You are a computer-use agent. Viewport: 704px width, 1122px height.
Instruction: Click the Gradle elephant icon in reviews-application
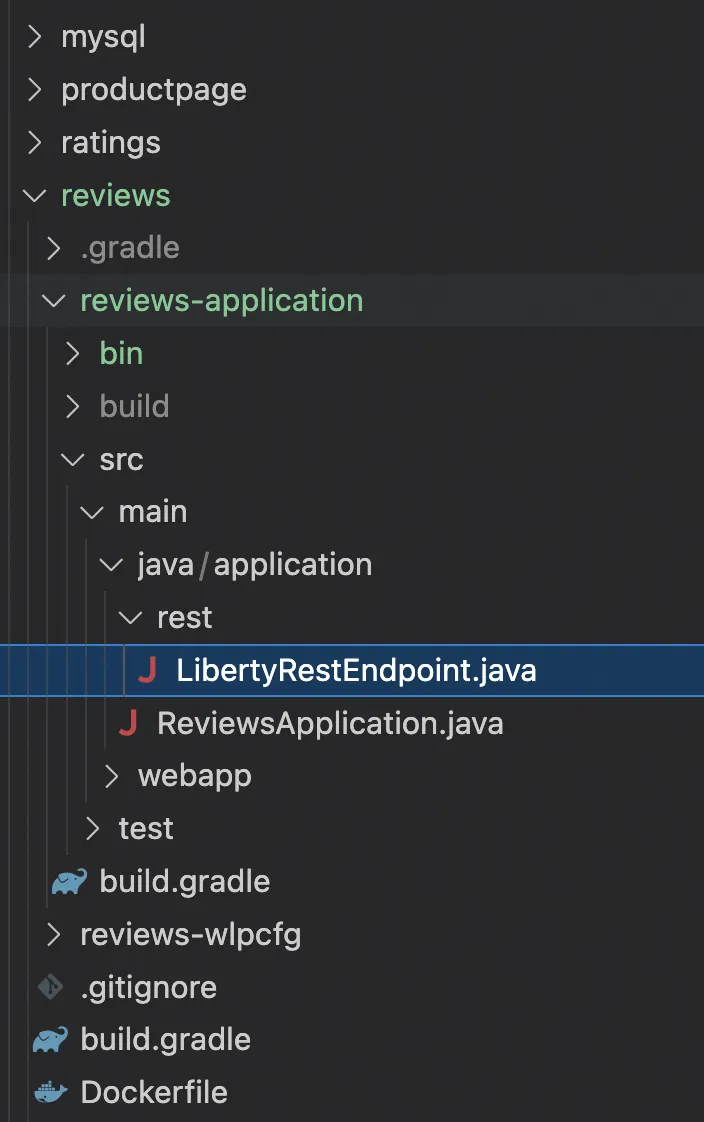click(x=68, y=881)
